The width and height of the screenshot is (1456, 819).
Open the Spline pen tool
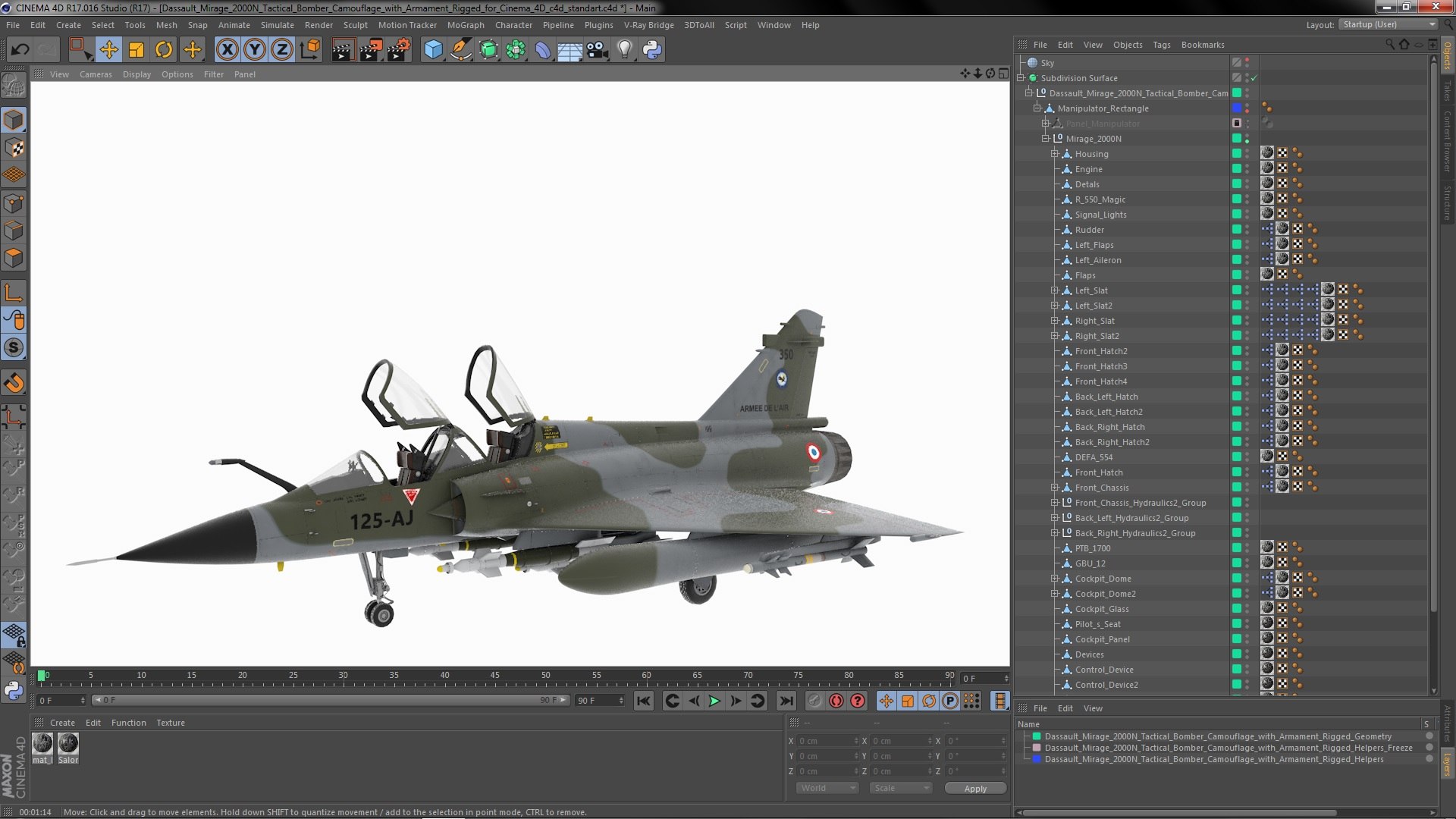[460, 50]
